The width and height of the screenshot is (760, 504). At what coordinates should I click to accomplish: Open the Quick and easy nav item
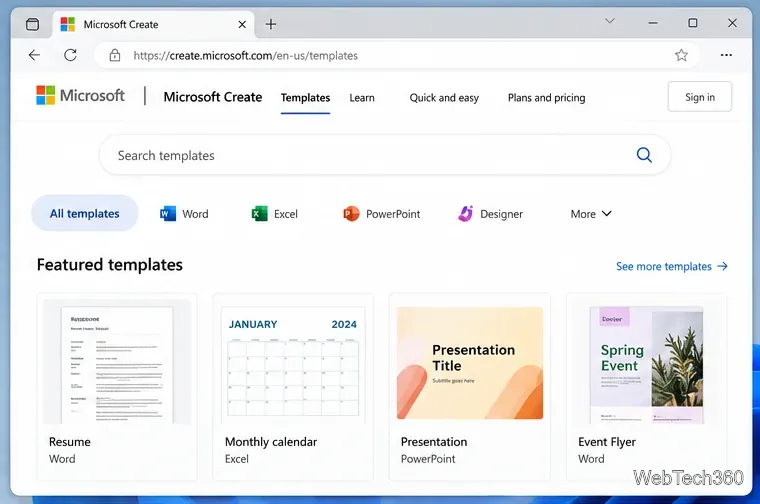pos(444,98)
